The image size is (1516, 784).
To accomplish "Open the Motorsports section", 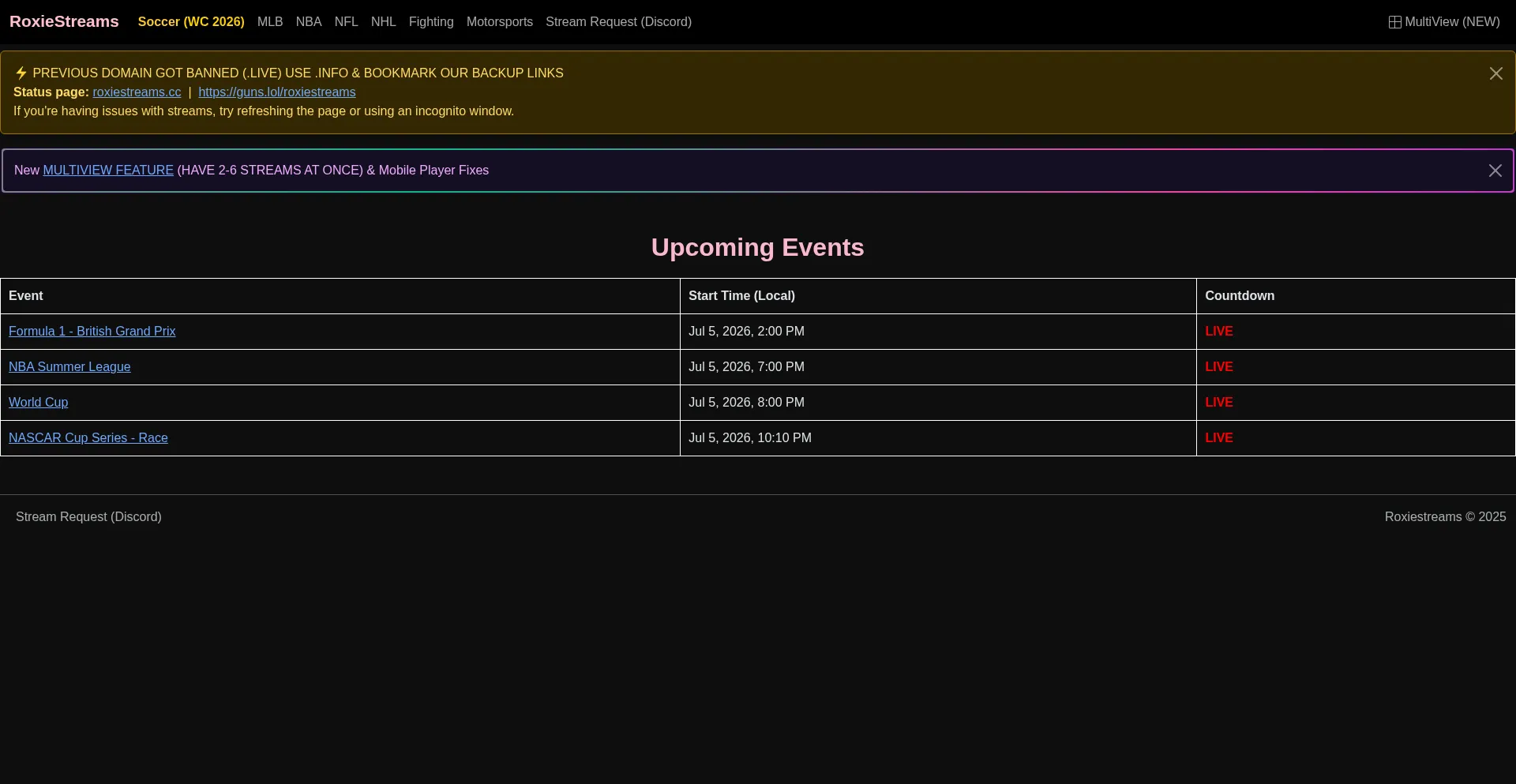I will [500, 22].
